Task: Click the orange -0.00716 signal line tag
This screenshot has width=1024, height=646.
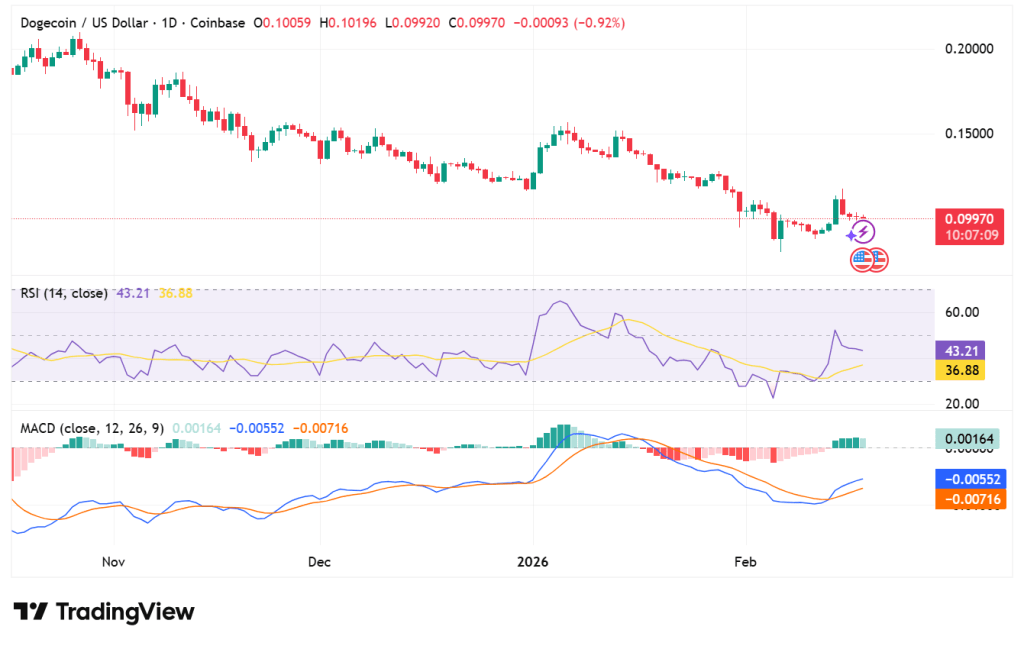Action: pyautogui.click(x=970, y=499)
